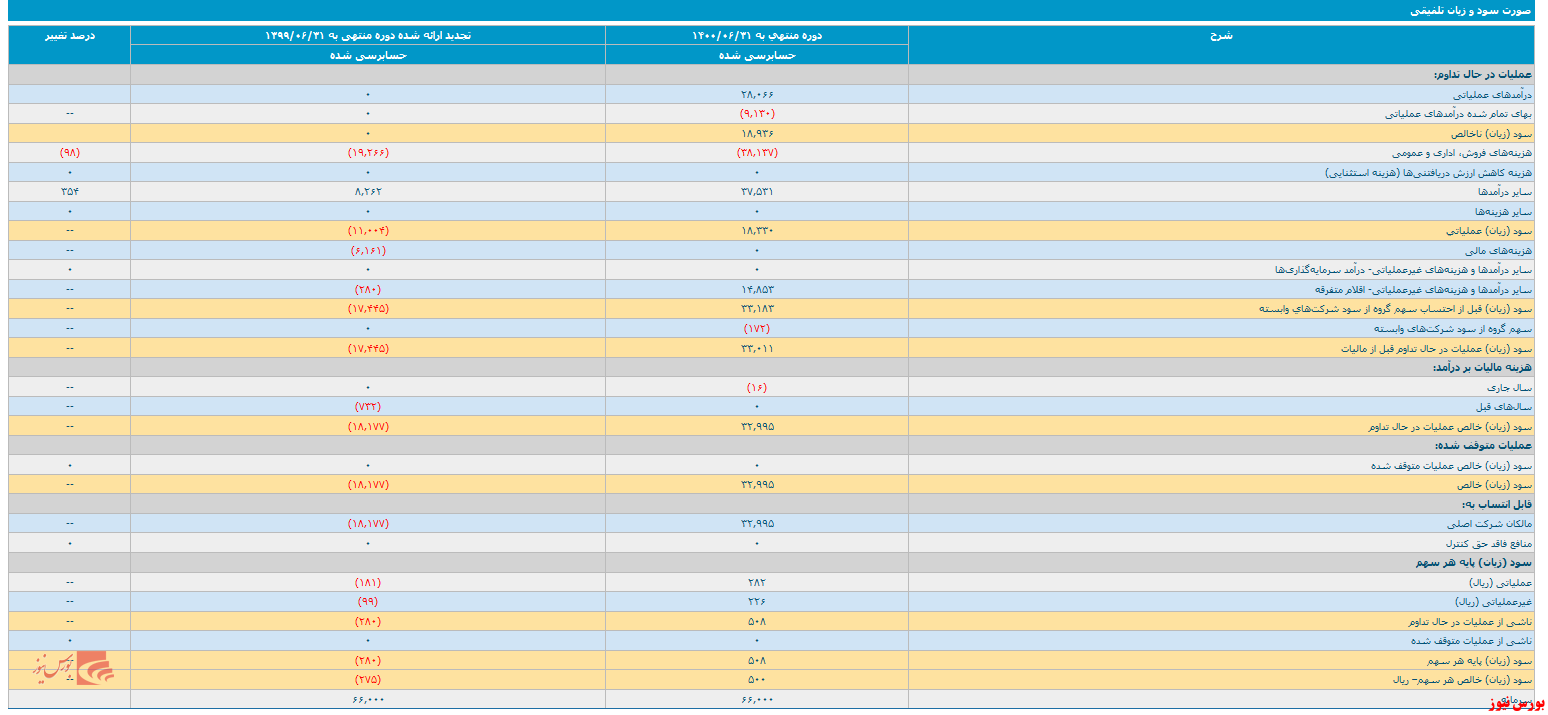Screen dimensions: 1548x715
Task: Click the درصد تغییر column header
Action: point(70,35)
